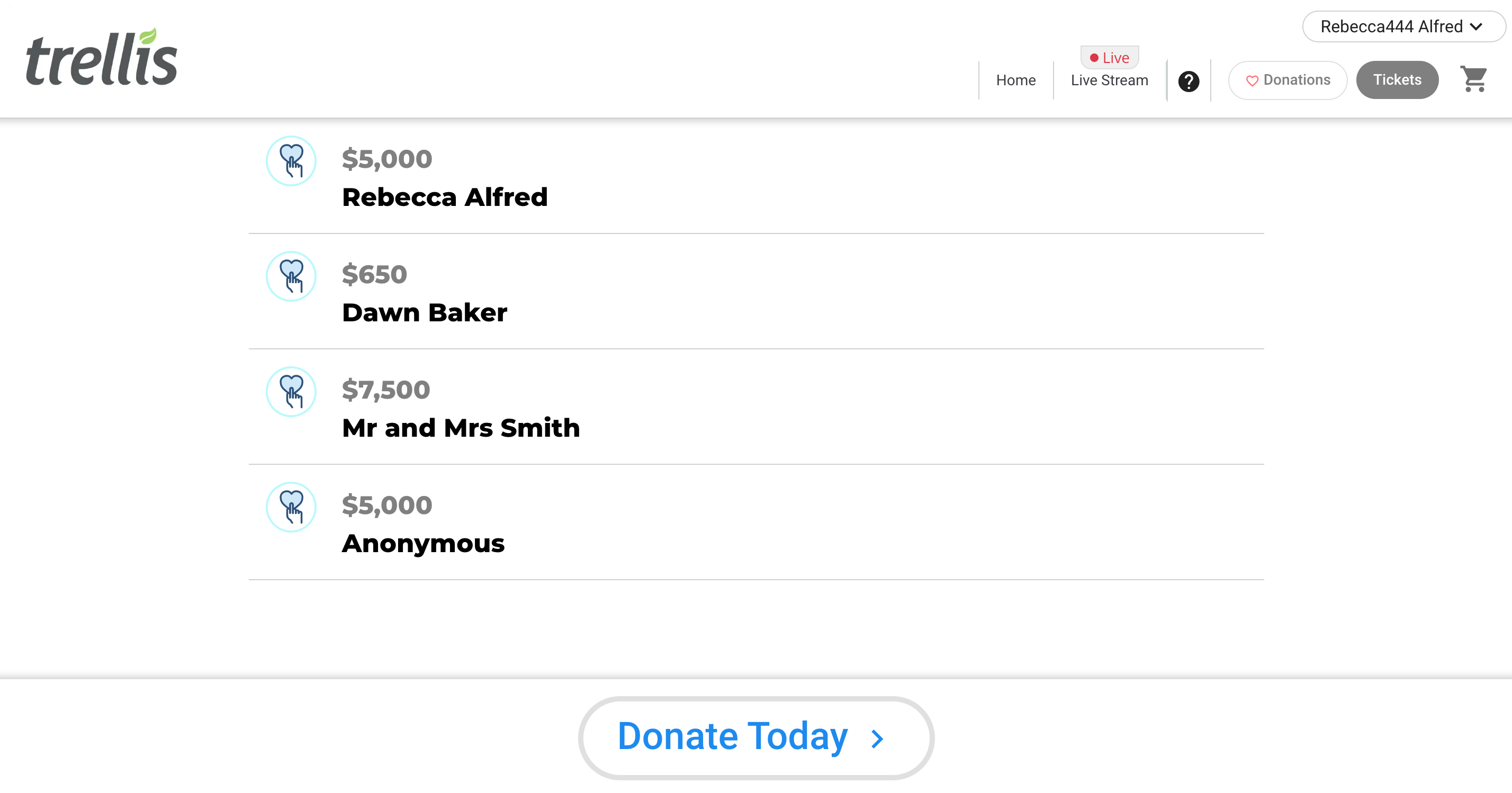
Task: Select the Dawn Baker donor name
Action: [x=425, y=313]
